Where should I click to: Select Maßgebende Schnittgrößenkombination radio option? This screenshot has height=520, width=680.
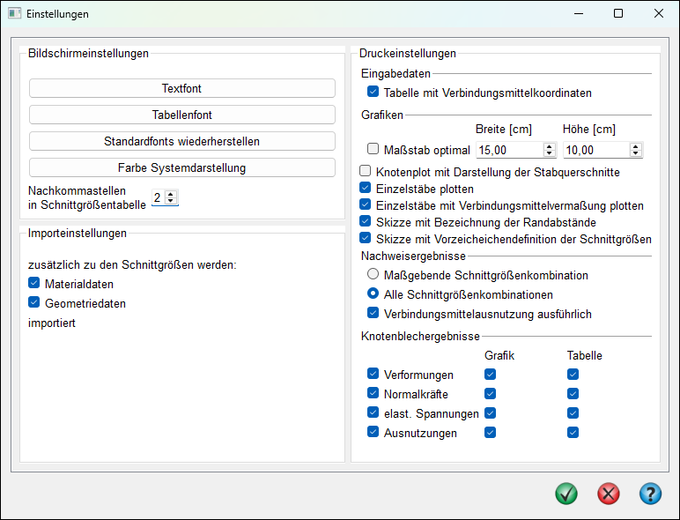pyautogui.click(x=373, y=275)
